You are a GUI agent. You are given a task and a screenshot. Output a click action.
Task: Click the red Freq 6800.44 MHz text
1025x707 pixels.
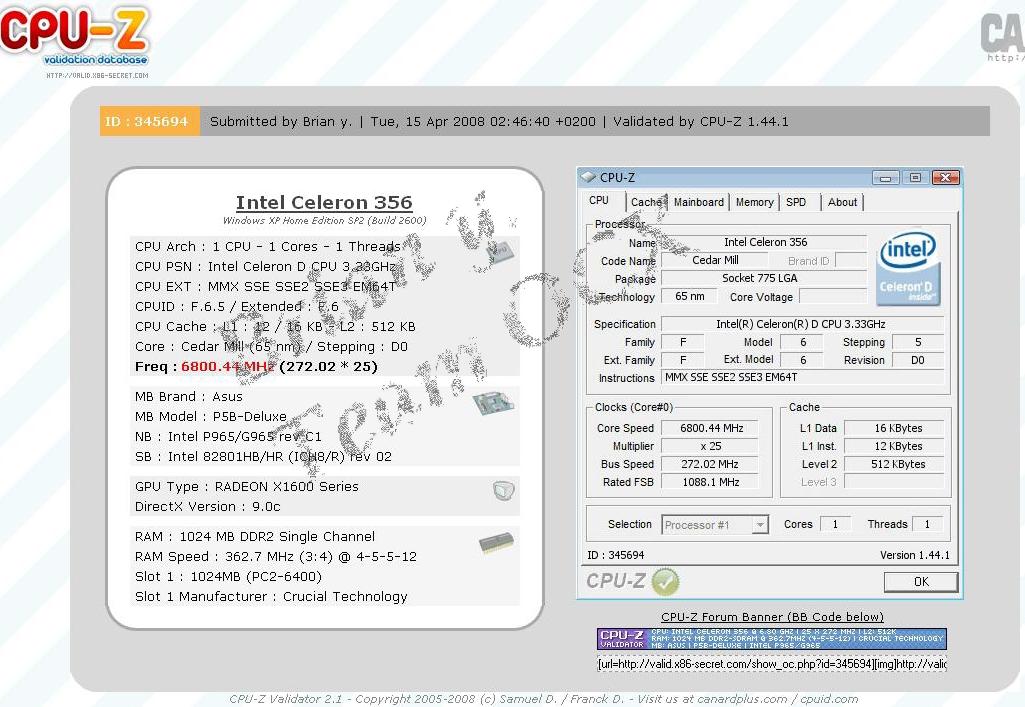click(227, 367)
